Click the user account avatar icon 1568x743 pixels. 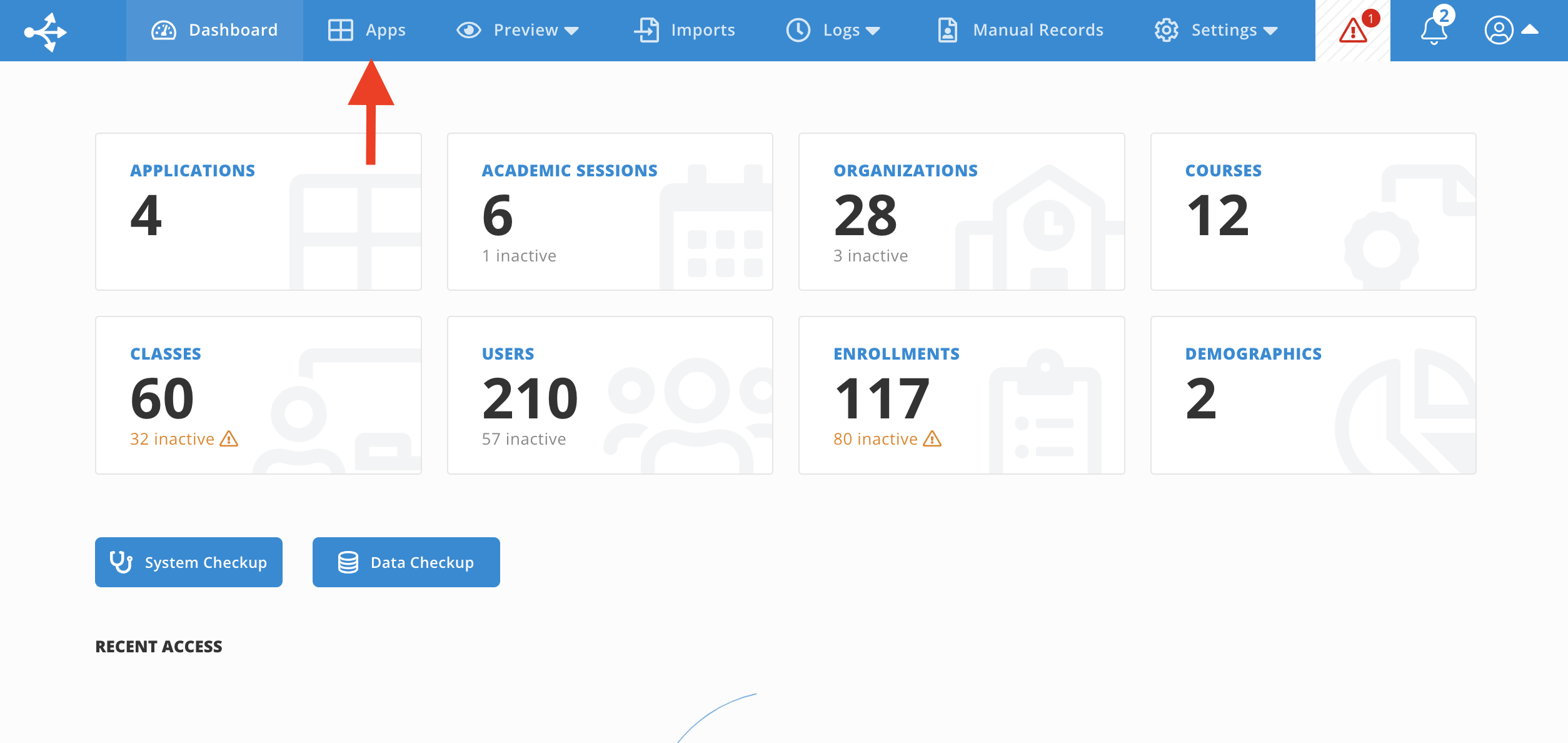[x=1499, y=30]
